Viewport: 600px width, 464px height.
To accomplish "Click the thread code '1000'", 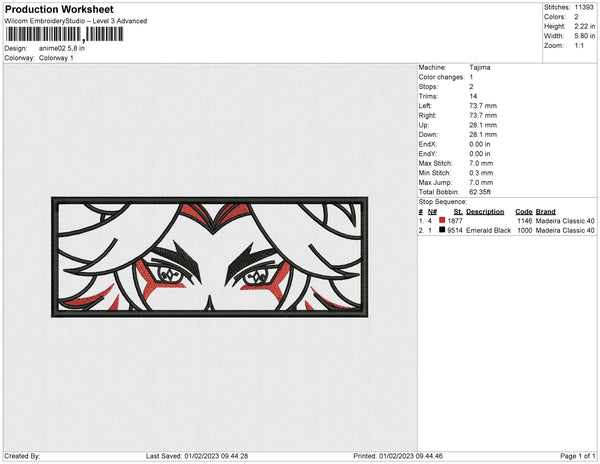I will pyautogui.click(x=525, y=230).
